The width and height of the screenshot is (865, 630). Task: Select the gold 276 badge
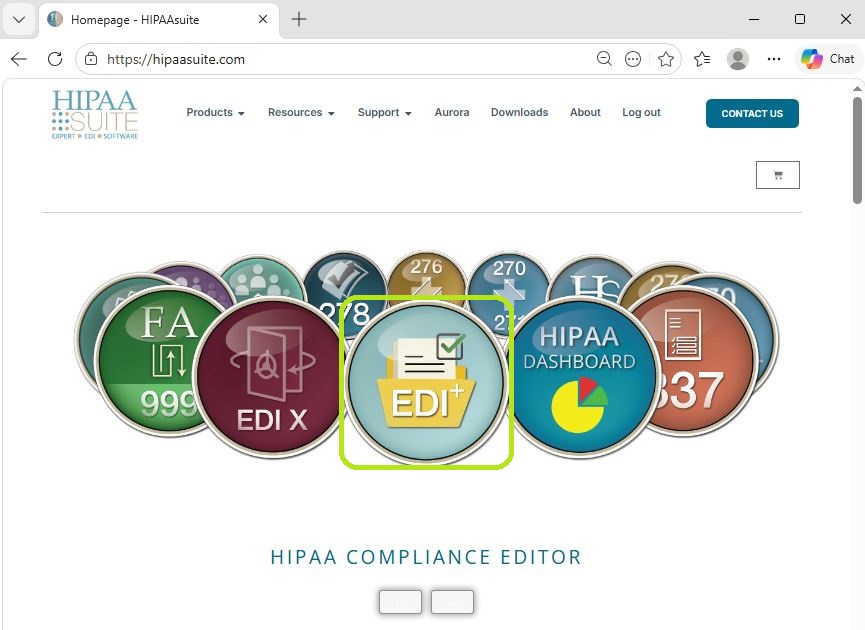coord(426,275)
